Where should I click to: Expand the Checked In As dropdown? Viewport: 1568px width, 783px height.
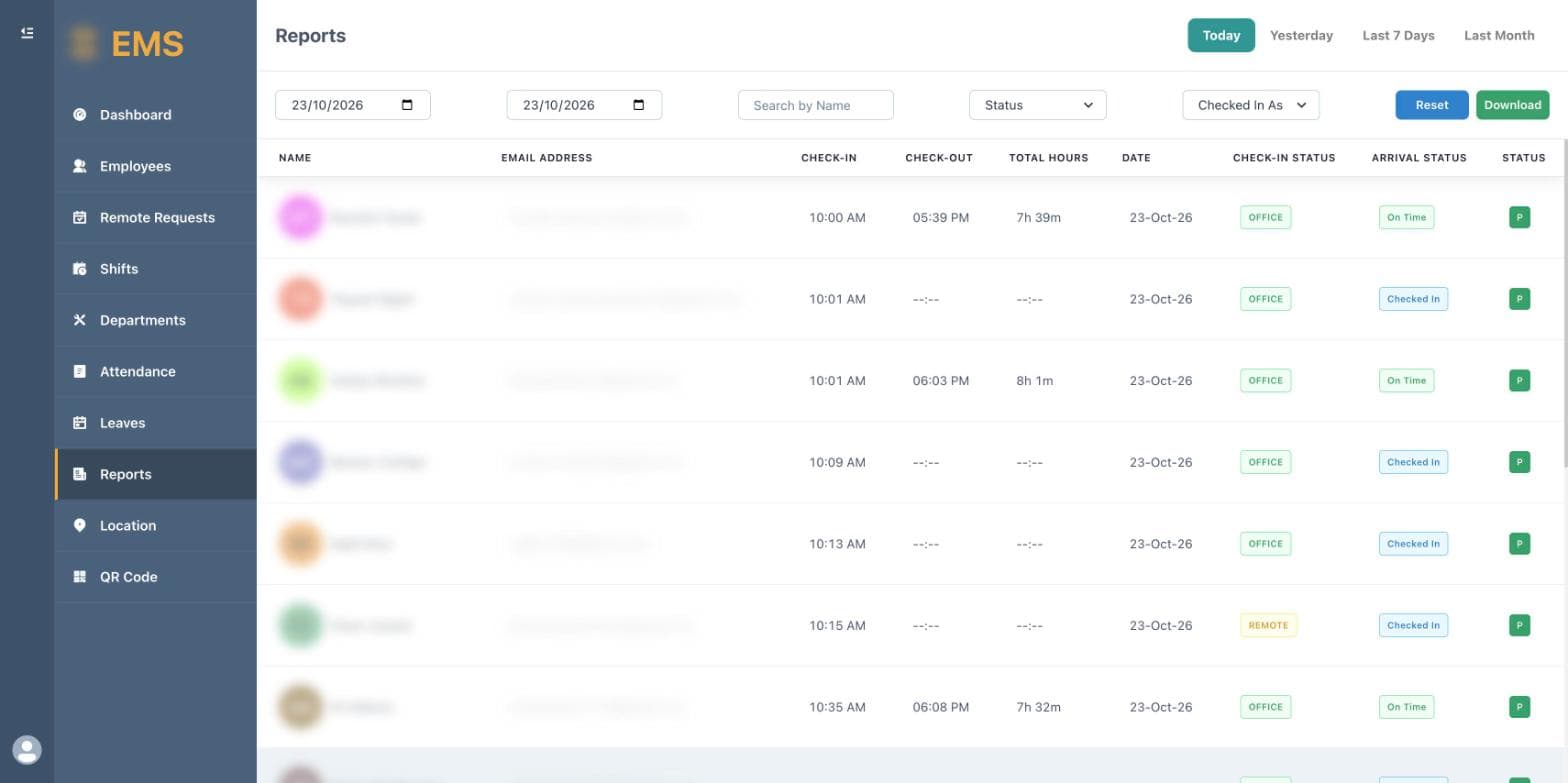coord(1251,105)
